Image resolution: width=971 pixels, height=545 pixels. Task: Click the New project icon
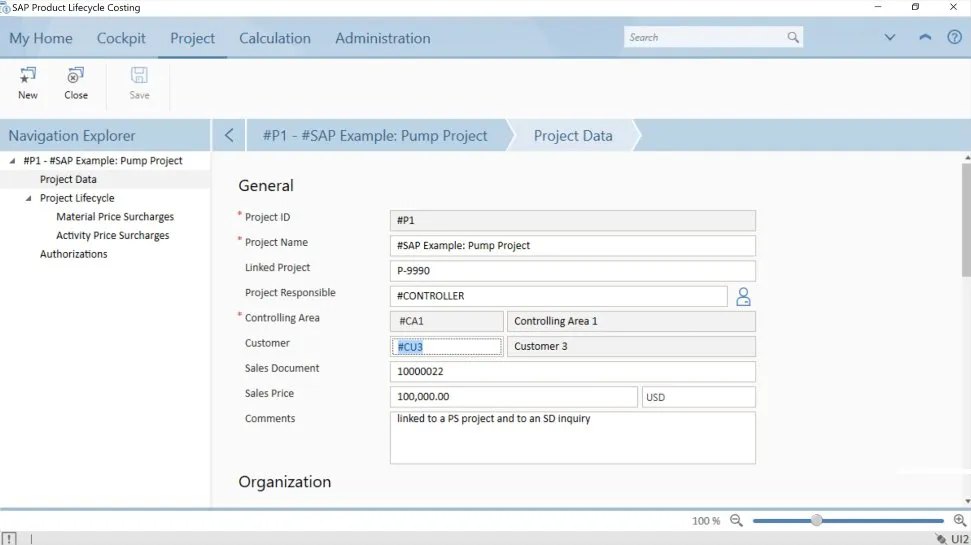point(28,76)
